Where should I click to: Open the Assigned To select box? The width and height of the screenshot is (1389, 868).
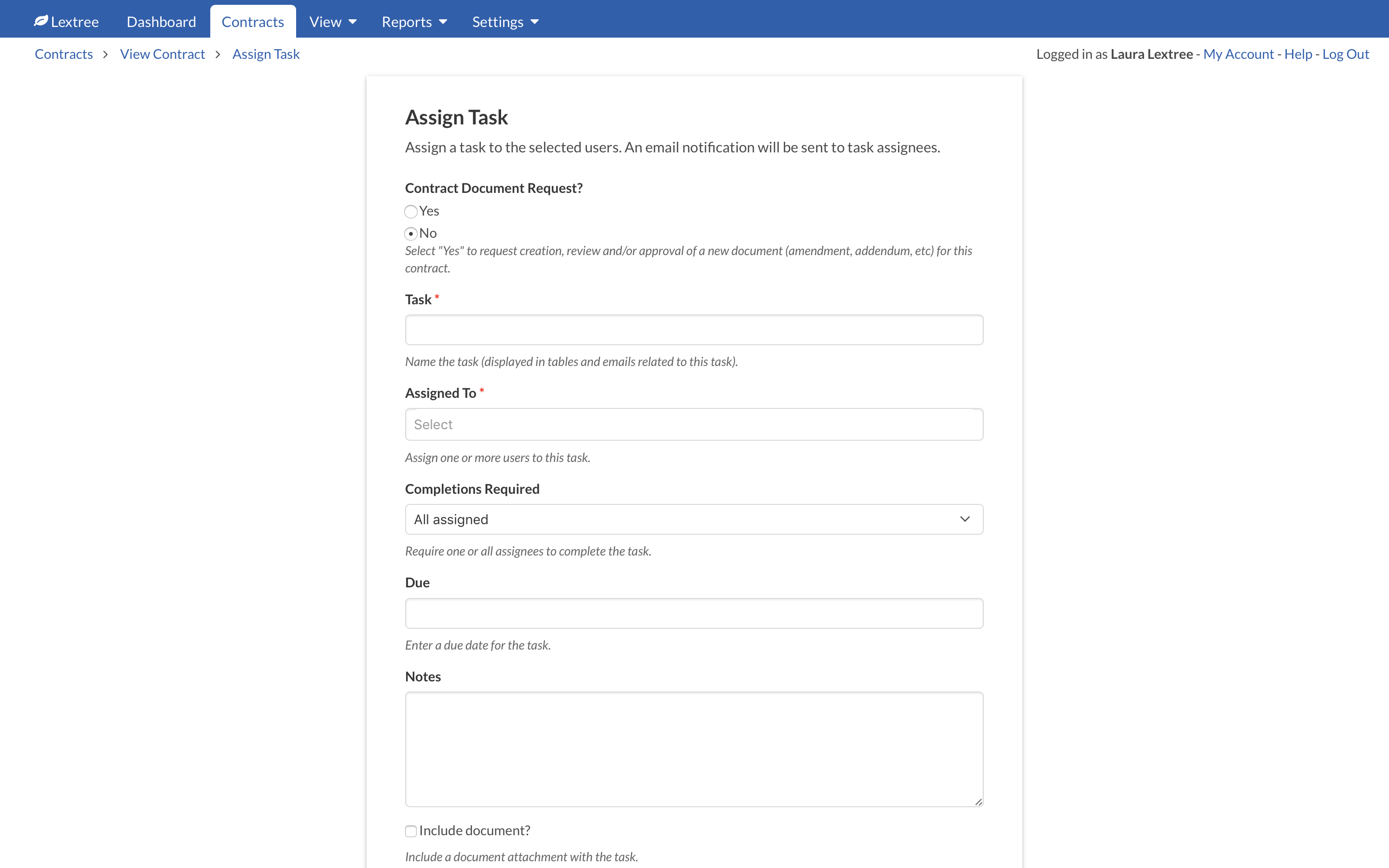point(694,424)
